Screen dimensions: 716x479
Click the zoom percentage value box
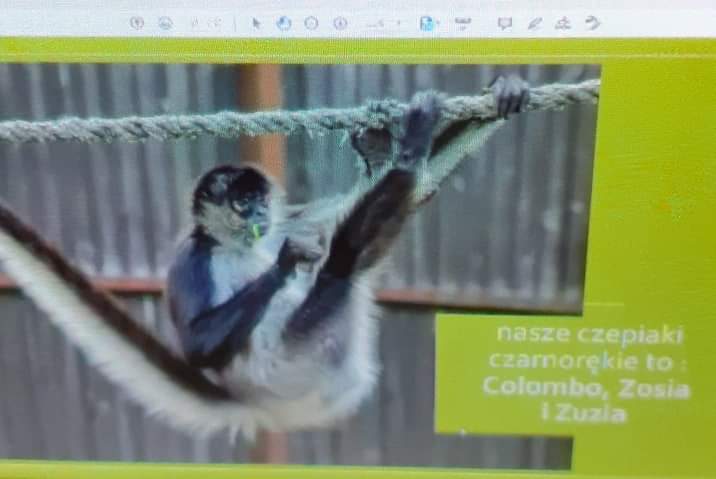tap(376, 23)
